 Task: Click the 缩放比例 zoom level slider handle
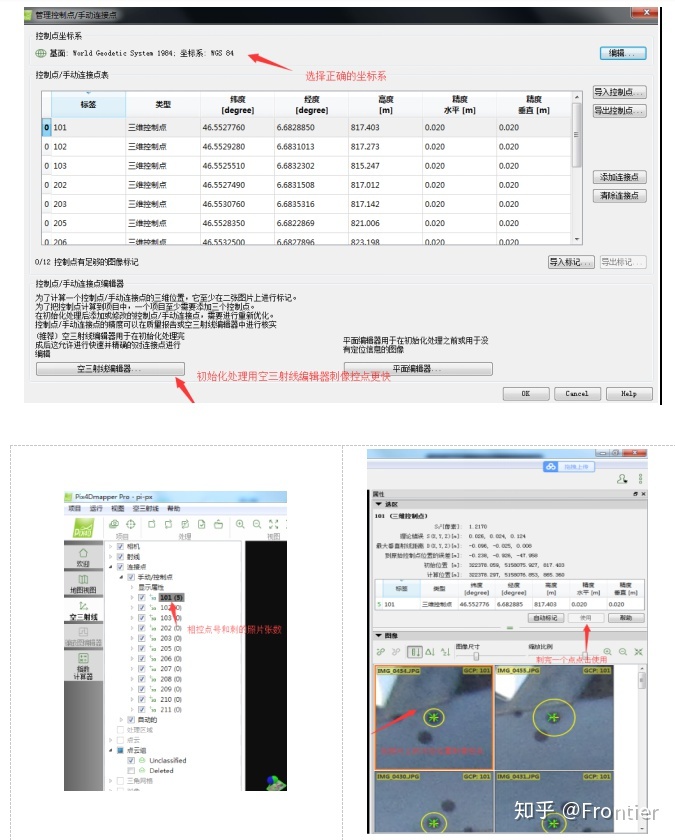[584, 656]
